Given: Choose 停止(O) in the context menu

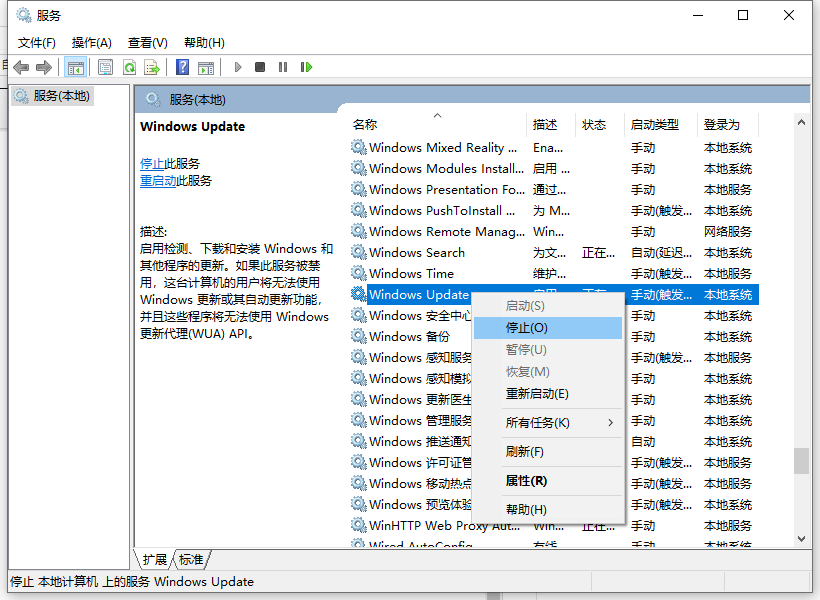Looking at the screenshot, I should pos(548,328).
